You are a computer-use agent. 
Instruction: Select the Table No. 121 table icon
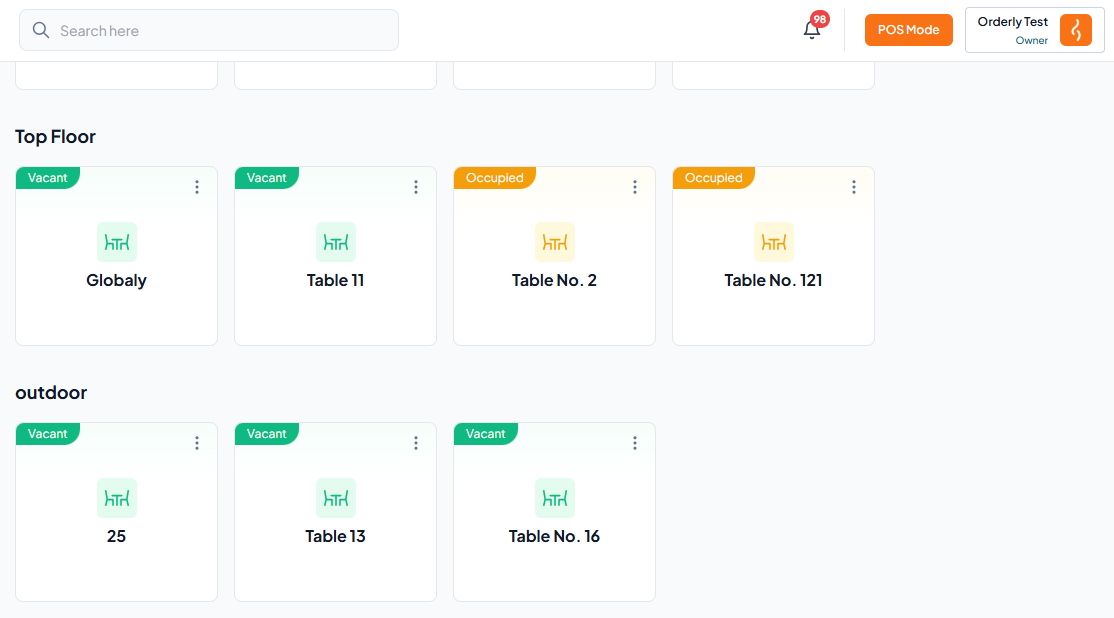773,242
